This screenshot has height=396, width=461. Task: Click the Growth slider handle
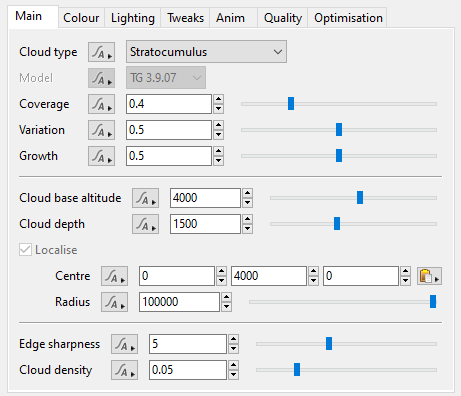[339, 156]
